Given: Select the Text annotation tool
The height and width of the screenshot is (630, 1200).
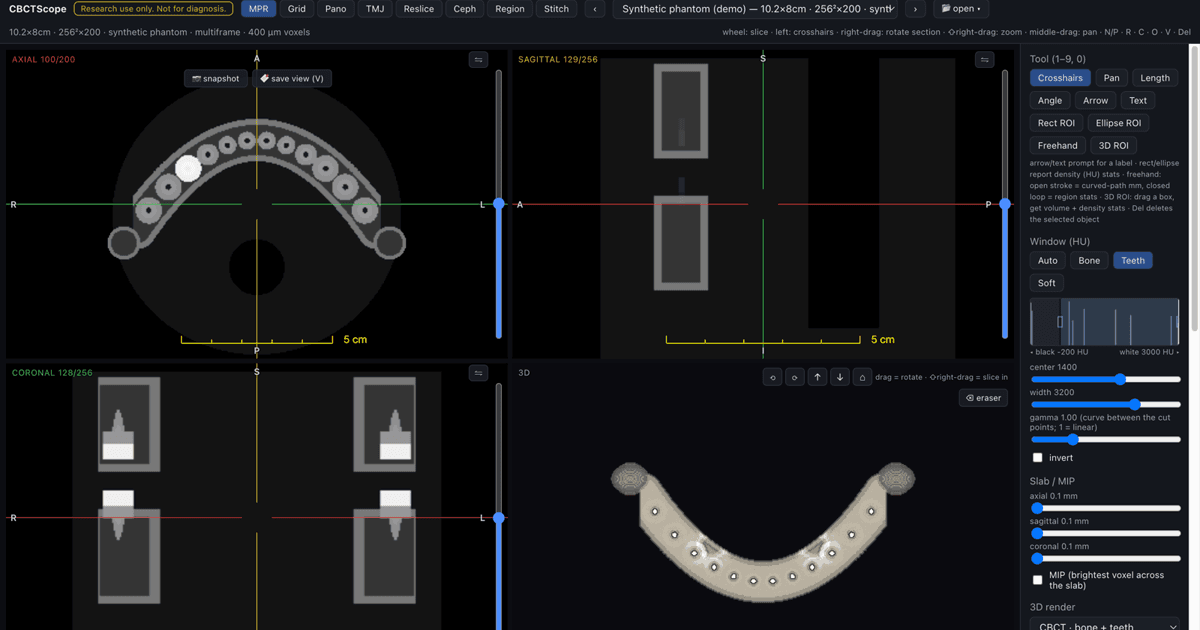Looking at the screenshot, I should 1138,100.
